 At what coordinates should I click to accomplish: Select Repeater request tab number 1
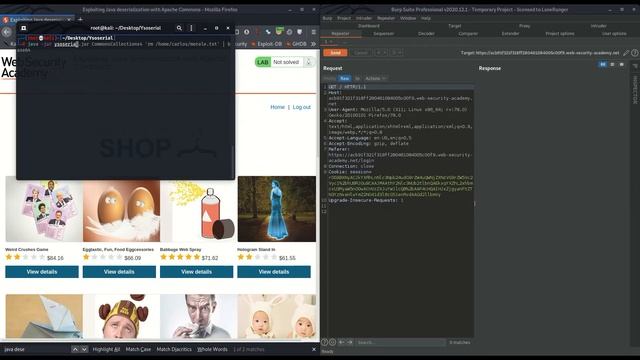pyautogui.click(x=327, y=42)
